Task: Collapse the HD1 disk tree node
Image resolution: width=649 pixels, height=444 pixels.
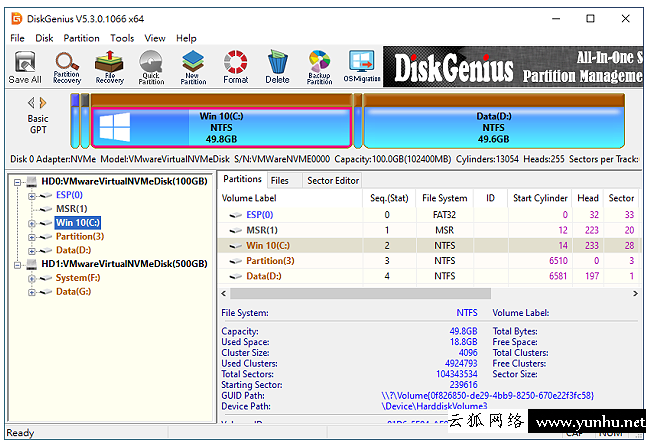Action: click(17, 265)
